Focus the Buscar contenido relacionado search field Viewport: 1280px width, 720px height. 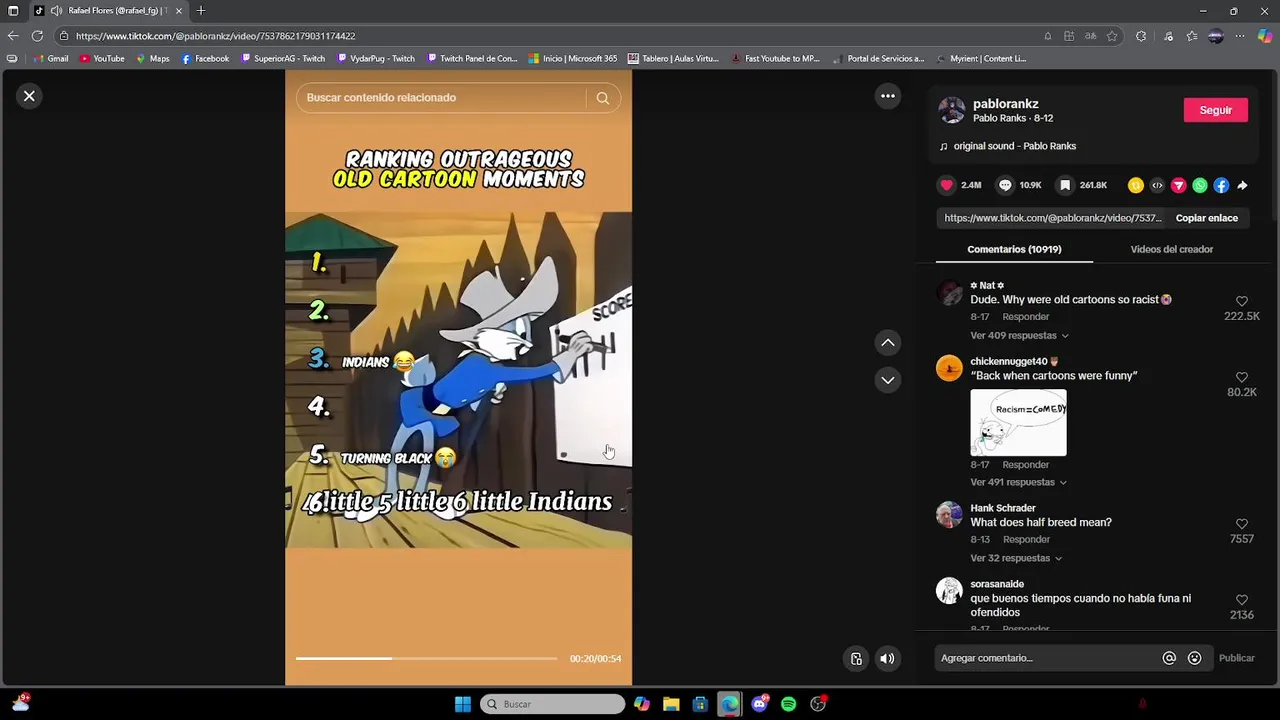(x=440, y=98)
